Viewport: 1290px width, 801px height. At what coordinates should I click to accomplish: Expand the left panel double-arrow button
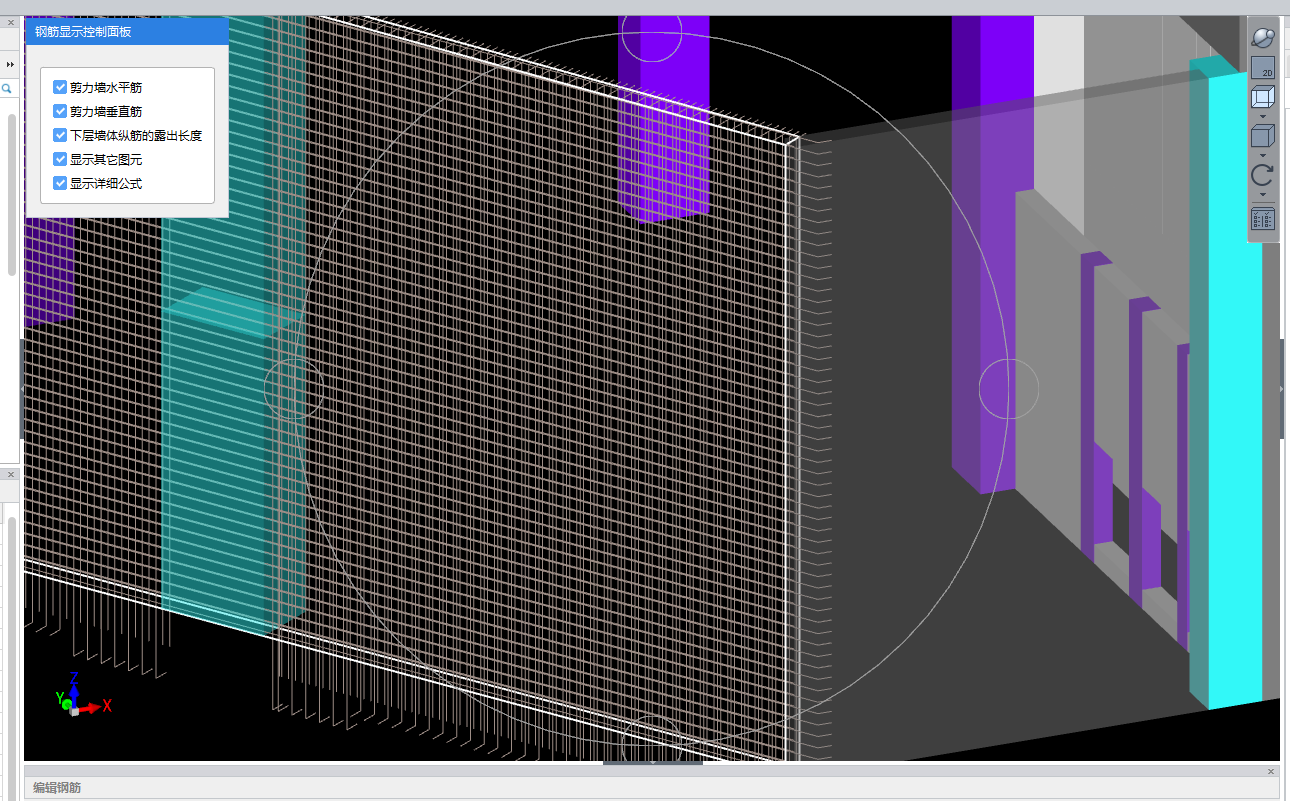(10, 64)
